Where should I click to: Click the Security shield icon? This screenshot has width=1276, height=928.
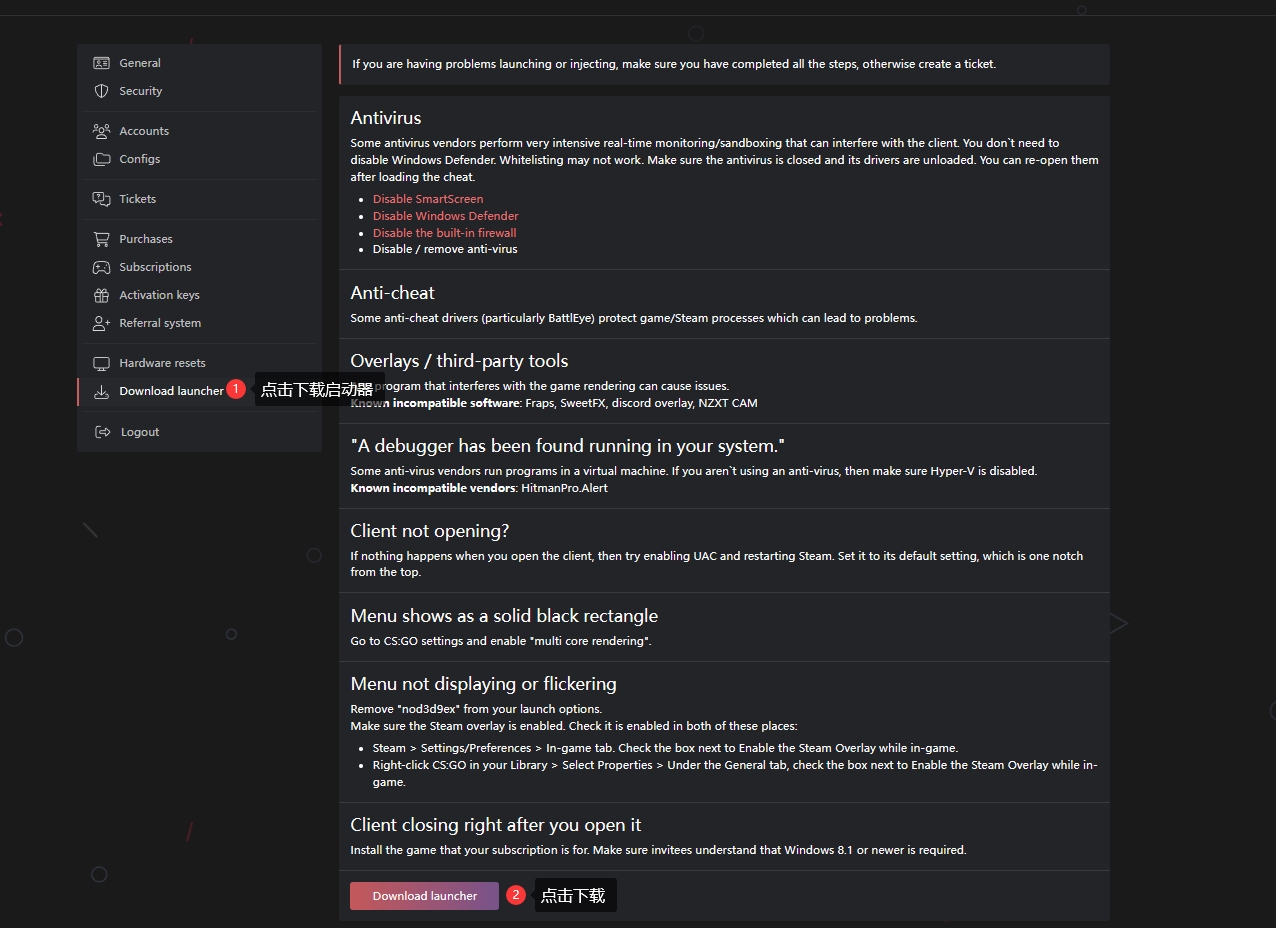(x=101, y=91)
